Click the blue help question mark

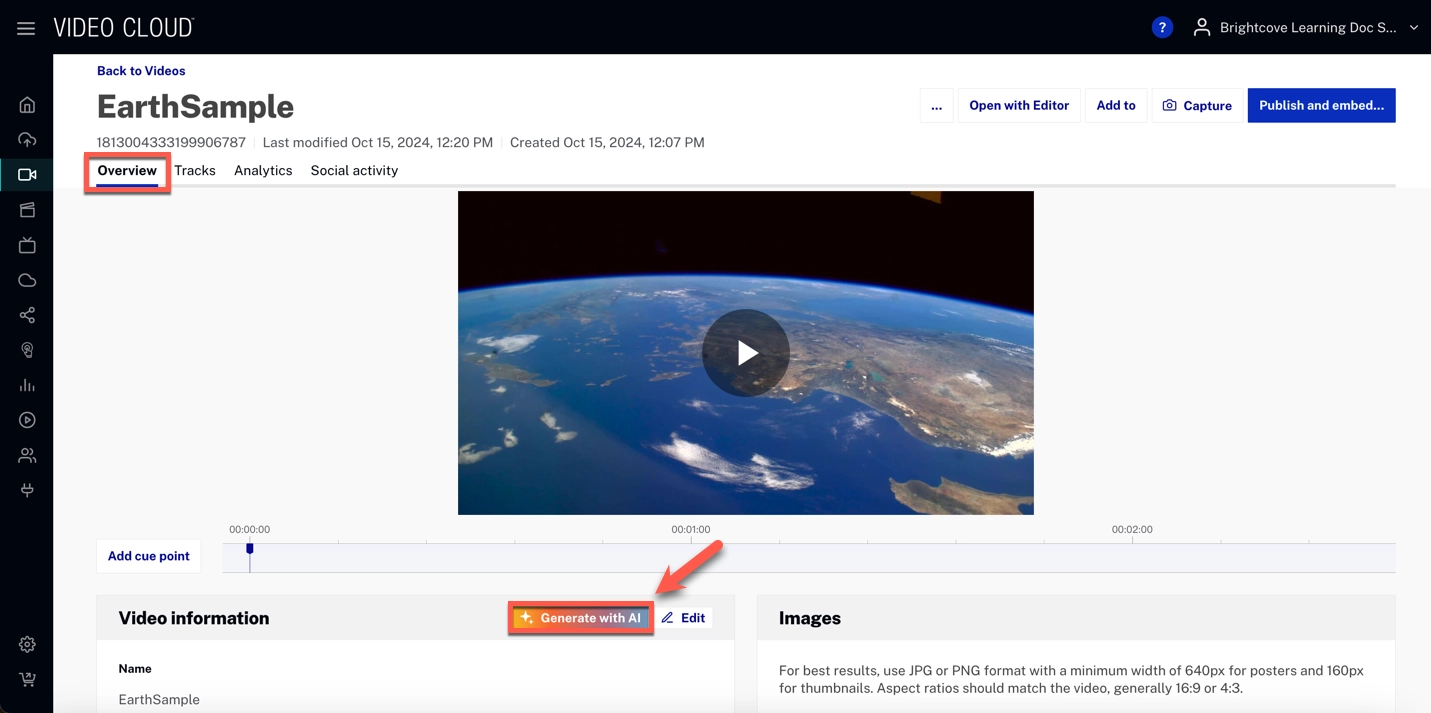point(1161,28)
